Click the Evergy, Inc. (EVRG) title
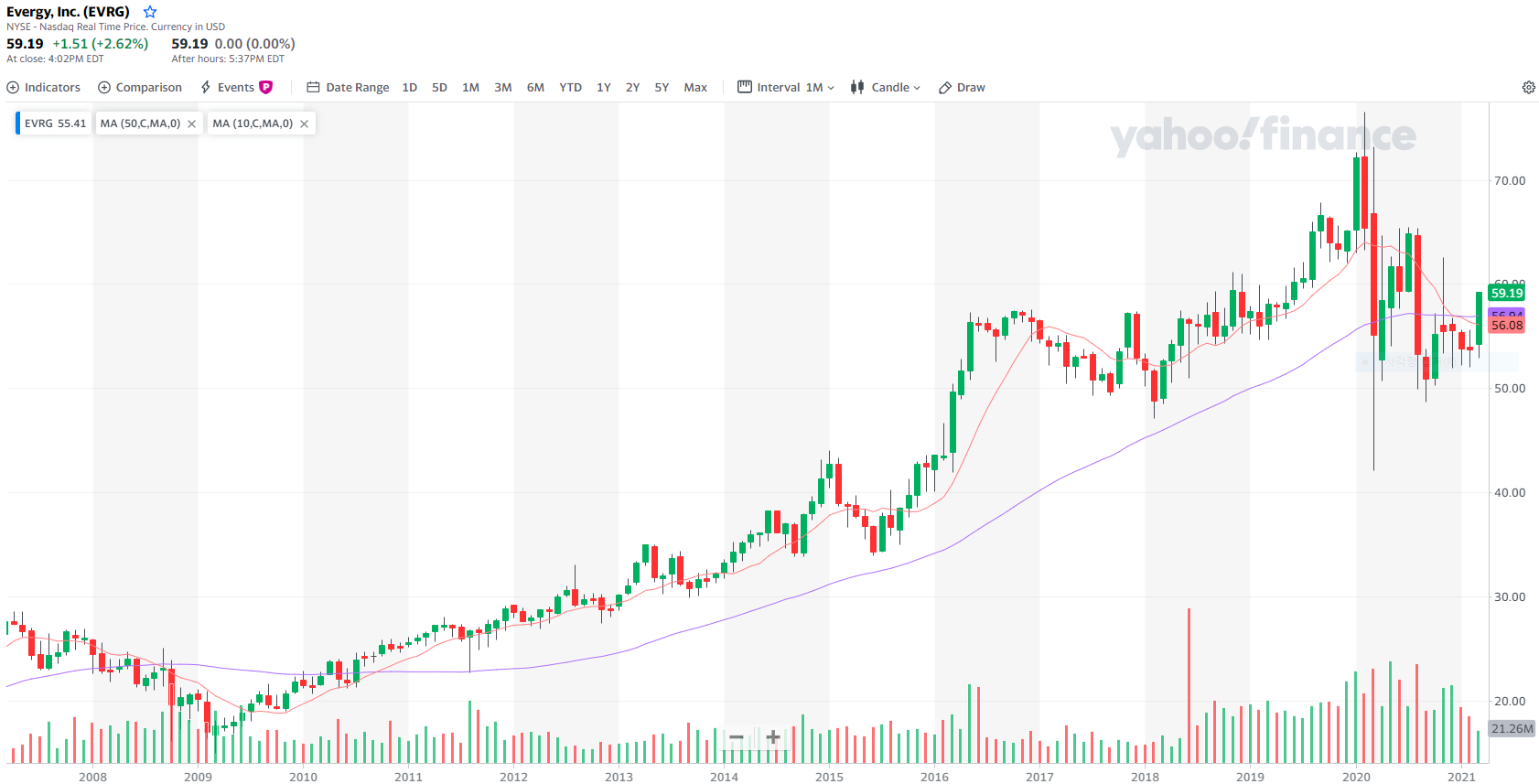Screen dimensions: 1539x784 (69, 12)
